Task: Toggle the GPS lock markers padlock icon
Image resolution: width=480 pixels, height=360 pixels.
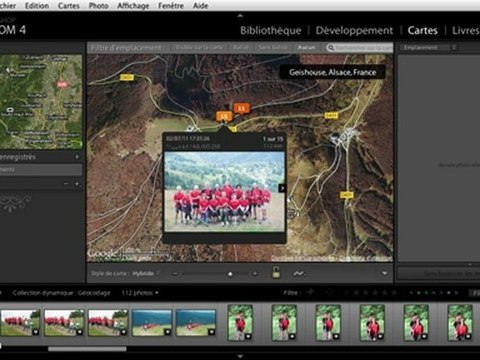Action: pos(276,273)
